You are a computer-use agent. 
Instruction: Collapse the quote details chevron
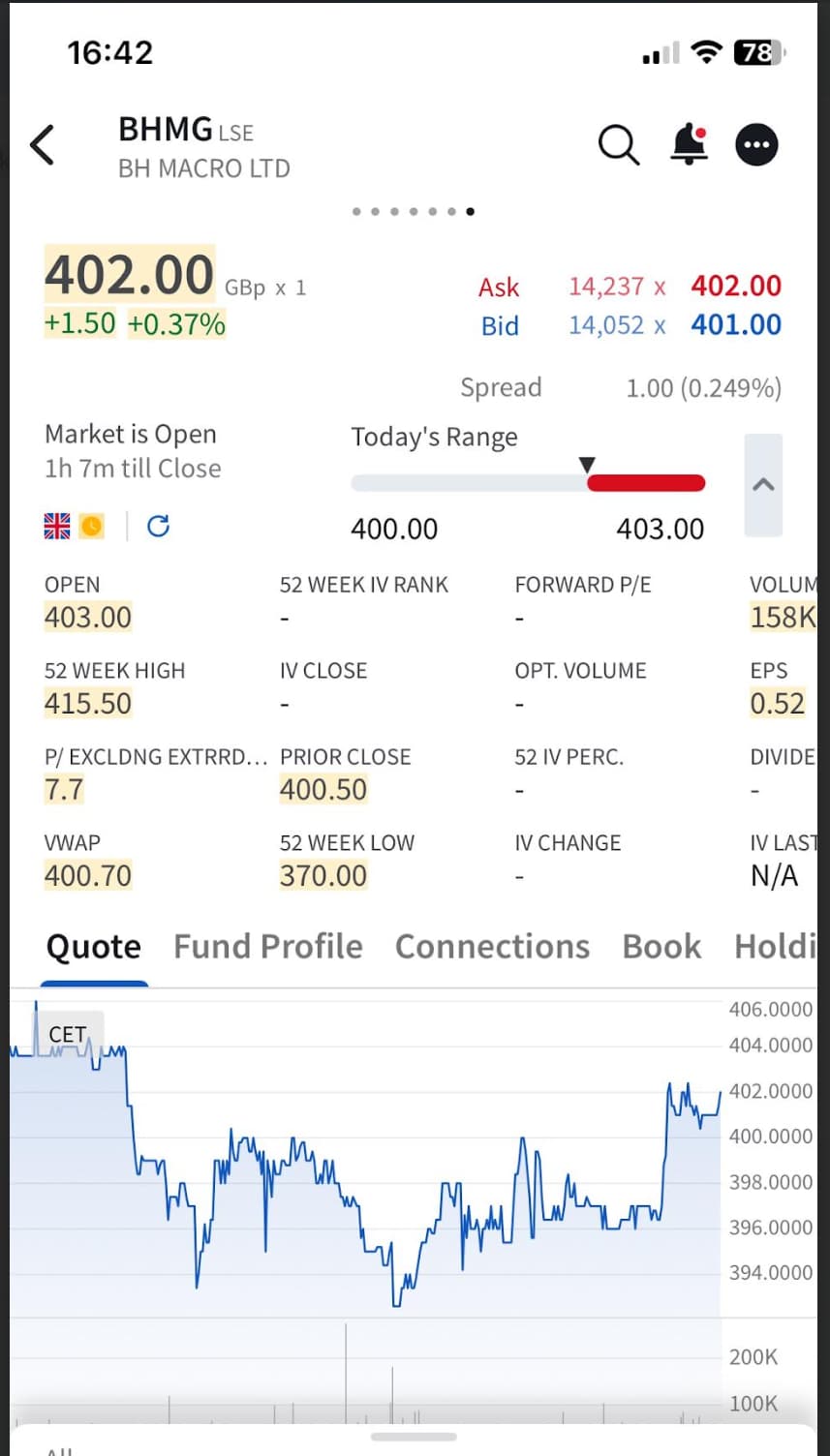click(763, 485)
